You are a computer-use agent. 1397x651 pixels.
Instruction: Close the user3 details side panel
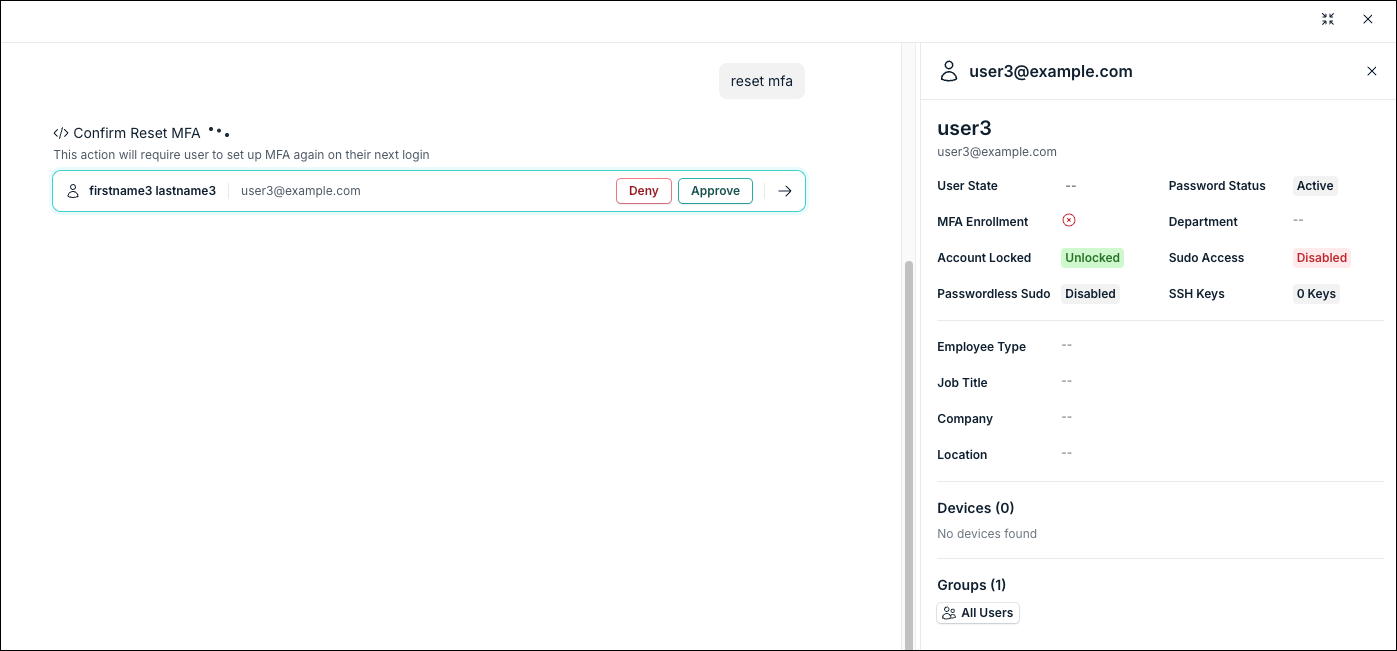point(1371,71)
